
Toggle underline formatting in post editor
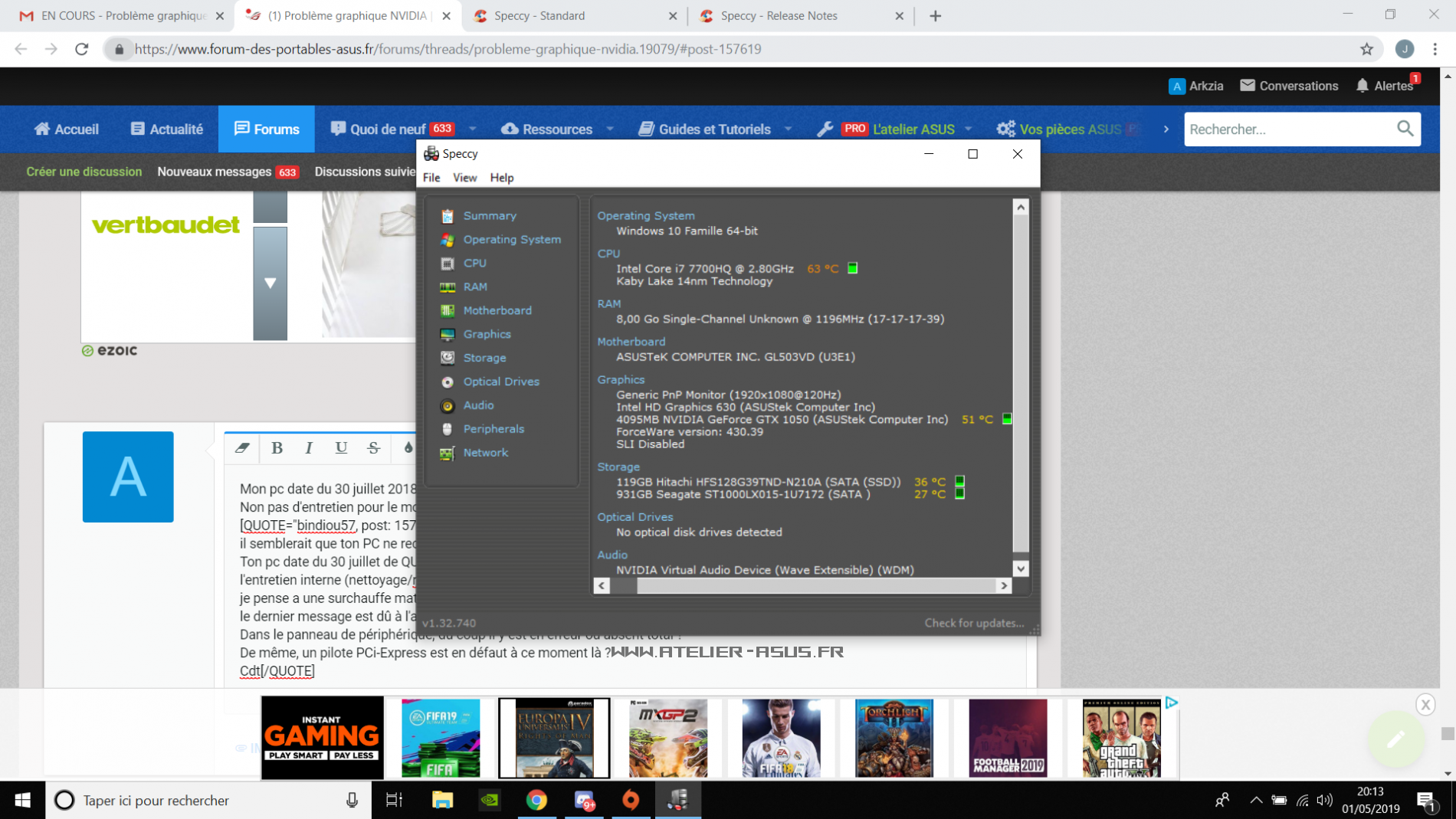point(341,448)
